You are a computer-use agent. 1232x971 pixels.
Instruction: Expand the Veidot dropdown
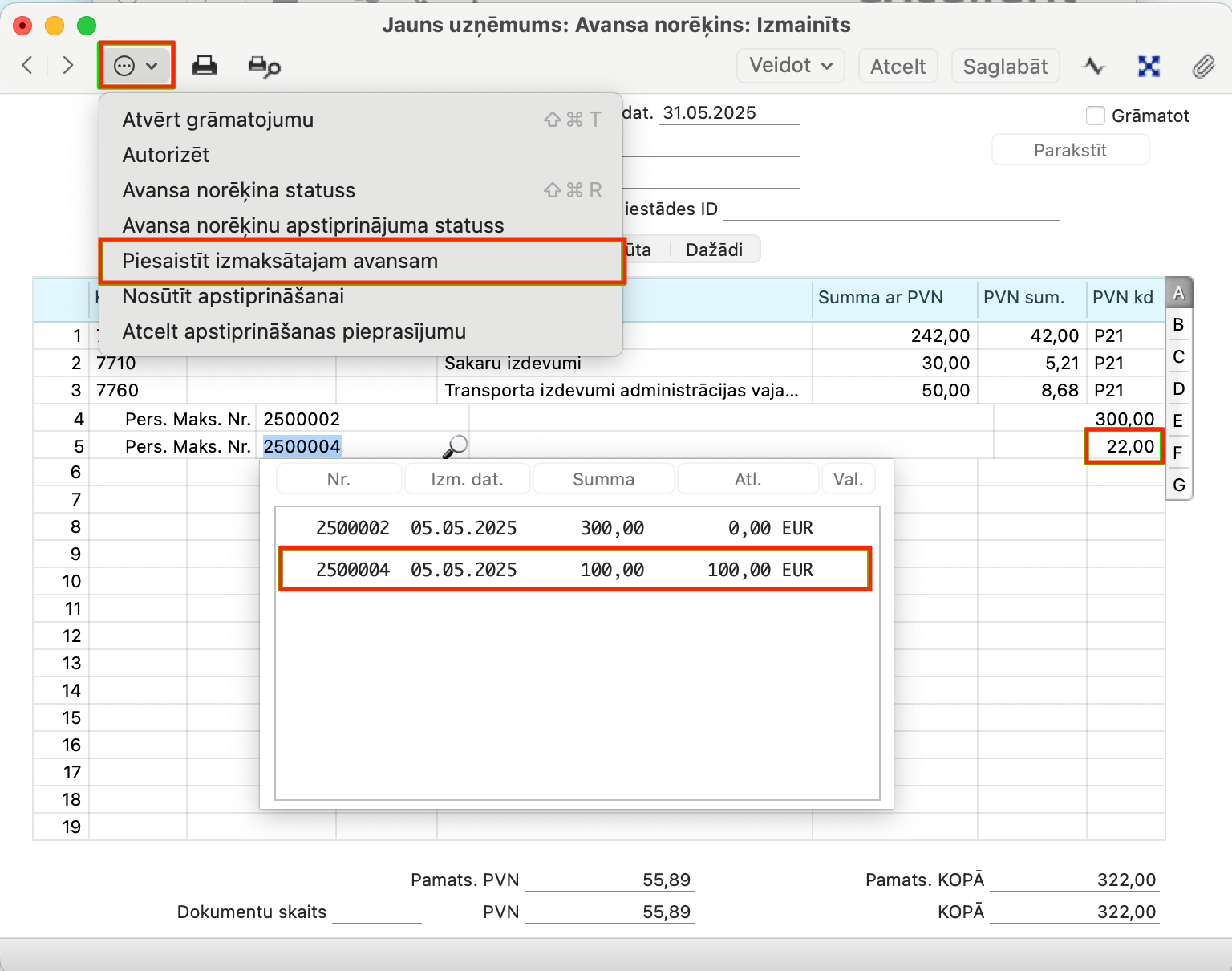coord(790,66)
